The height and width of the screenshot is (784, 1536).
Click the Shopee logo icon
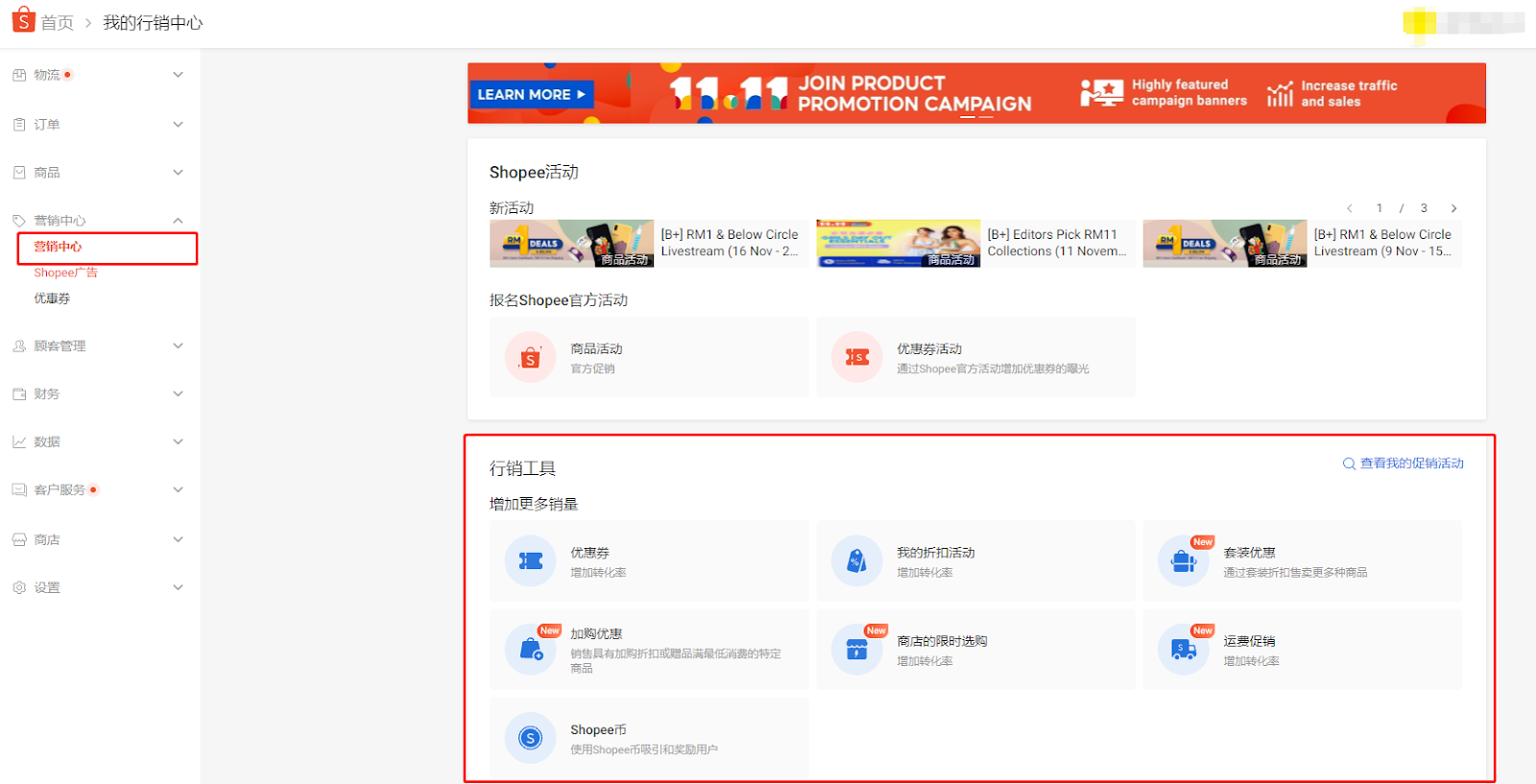(x=23, y=19)
